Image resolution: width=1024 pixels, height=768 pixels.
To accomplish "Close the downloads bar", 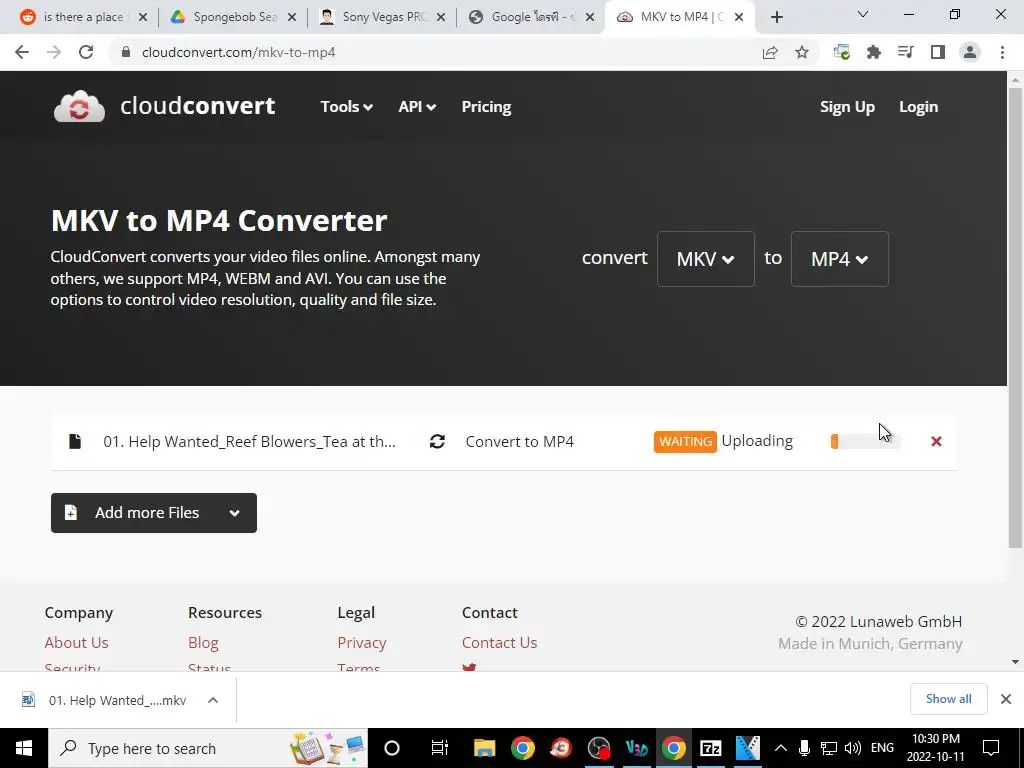I will pos(1006,699).
